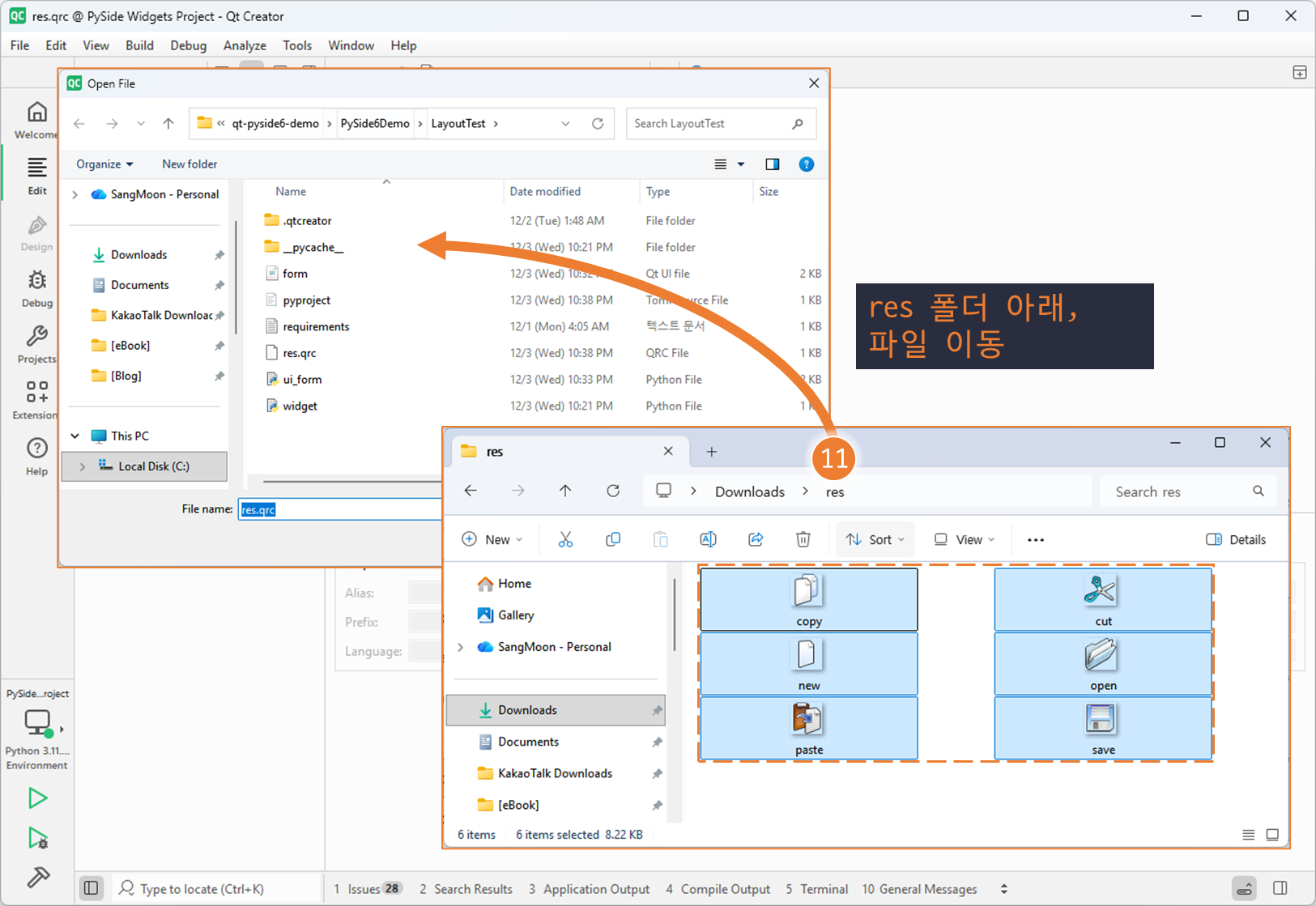The image size is (1316, 906).
Task: Select the save icon file thumbnail
Action: tap(1103, 728)
